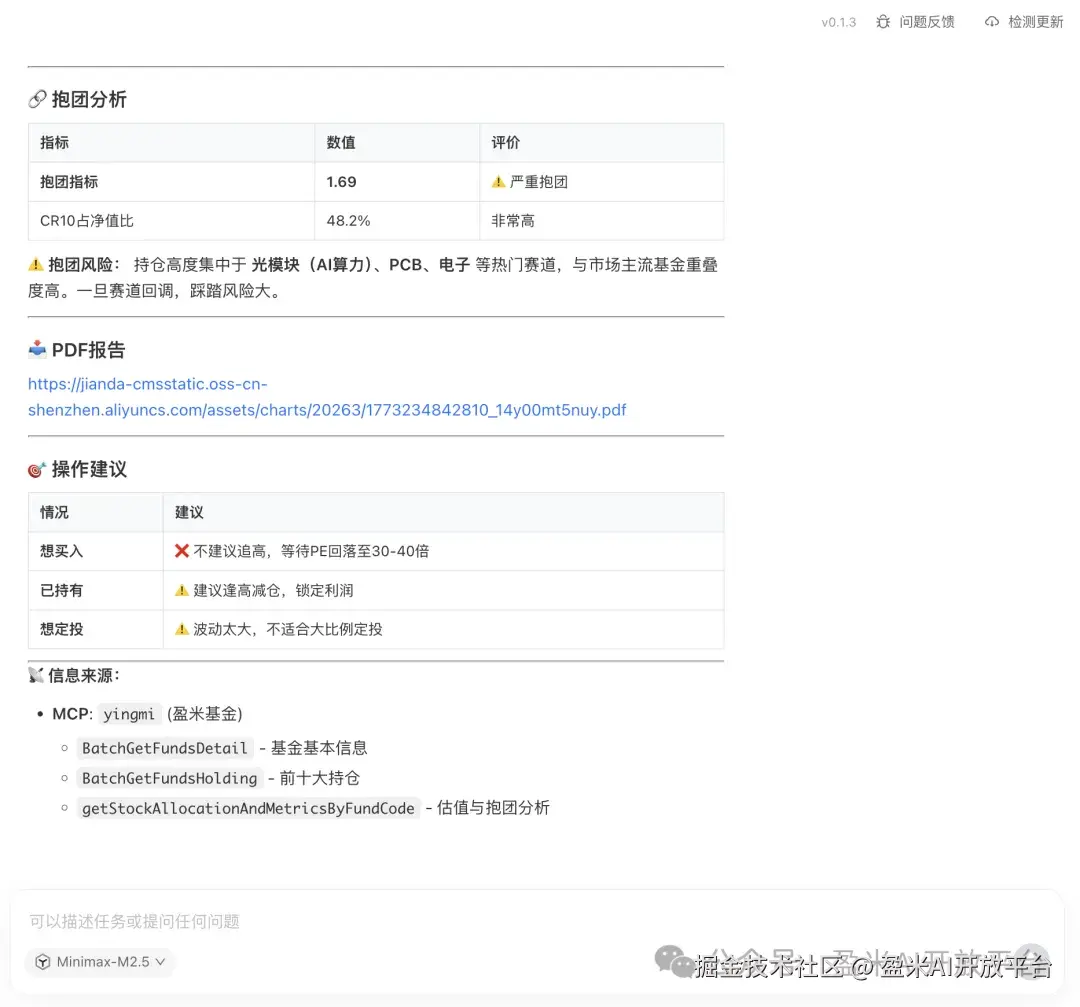This screenshot has height=1007, width=1080.
Task: Click the red X icon beside 不建议追高
Action: pos(181,551)
